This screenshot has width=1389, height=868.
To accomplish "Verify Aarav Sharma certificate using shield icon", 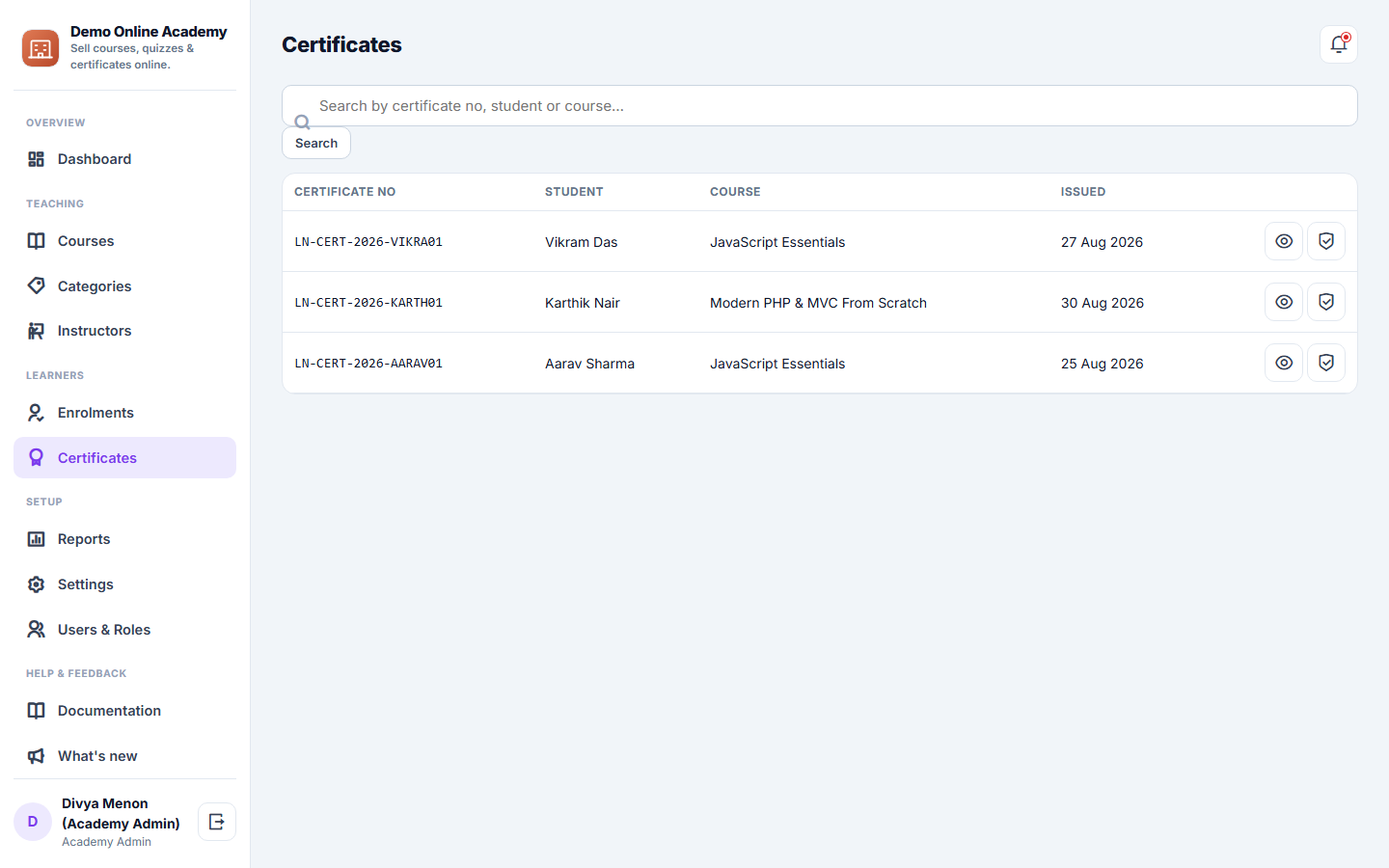I will click(1326, 363).
